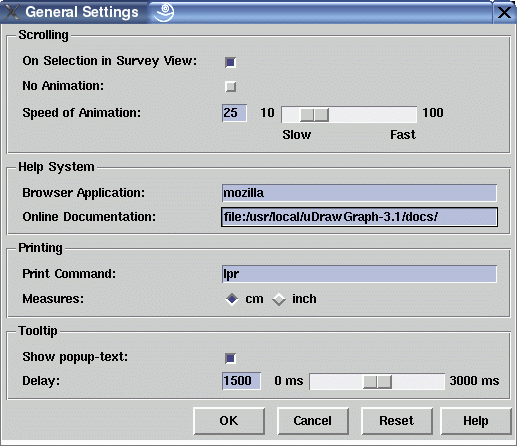
Task: Toggle On Selection in Survey View checkbox
Action: click(x=230, y=62)
